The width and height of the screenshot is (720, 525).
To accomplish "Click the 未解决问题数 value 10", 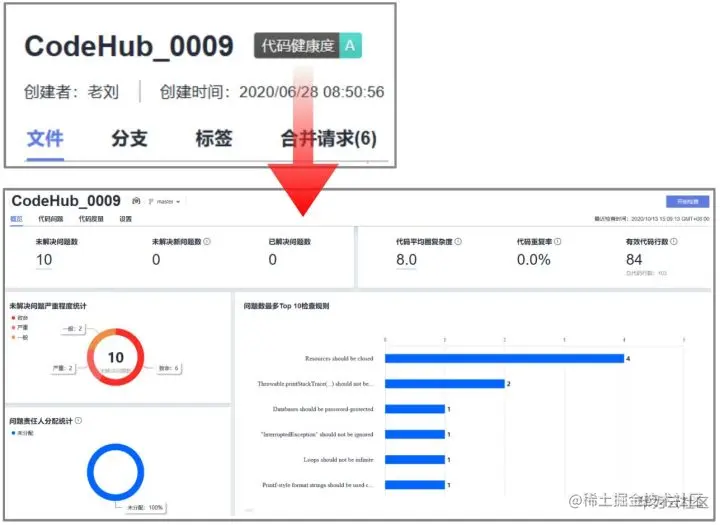I will point(44,260).
